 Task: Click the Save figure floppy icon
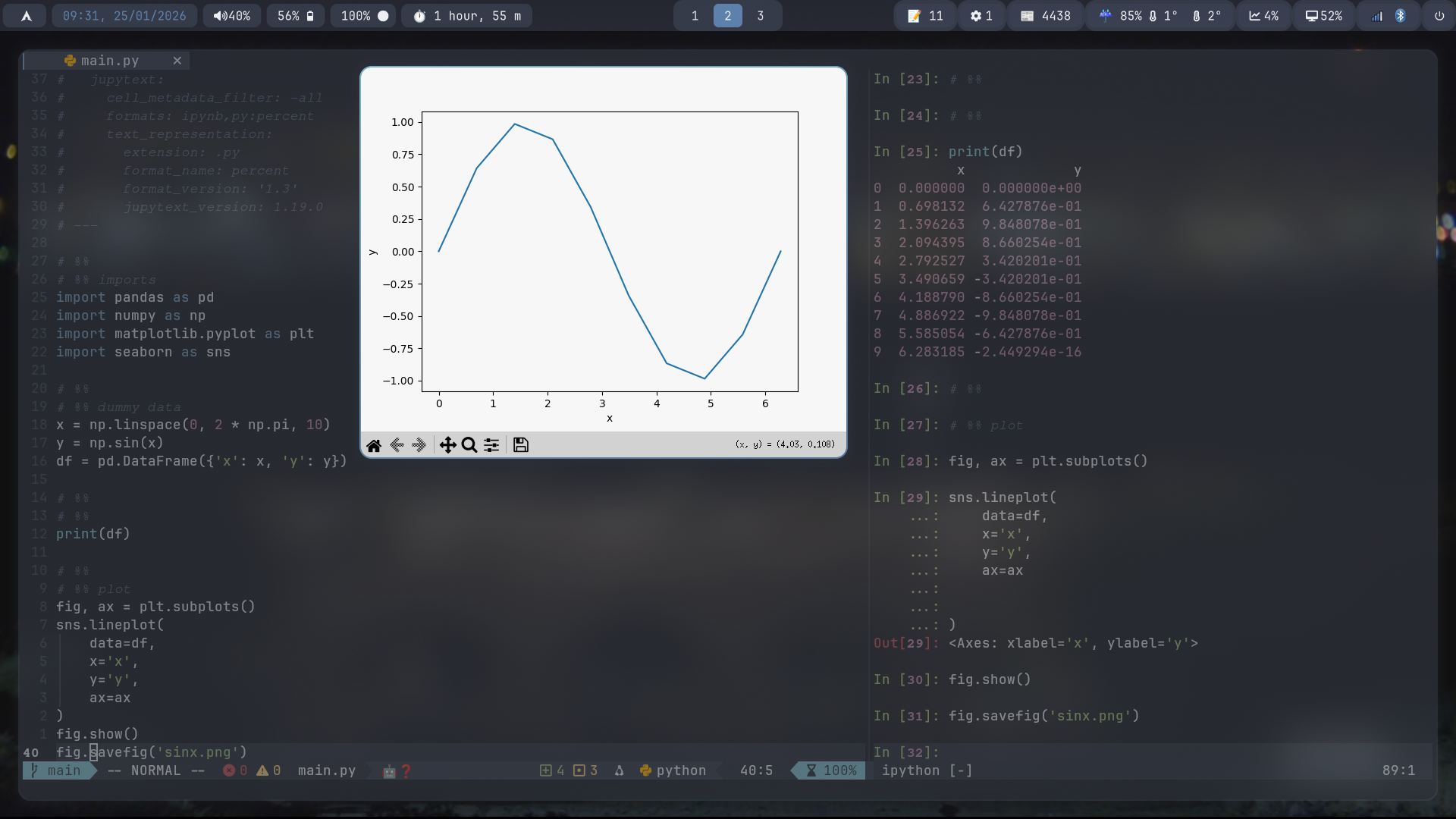coord(521,445)
